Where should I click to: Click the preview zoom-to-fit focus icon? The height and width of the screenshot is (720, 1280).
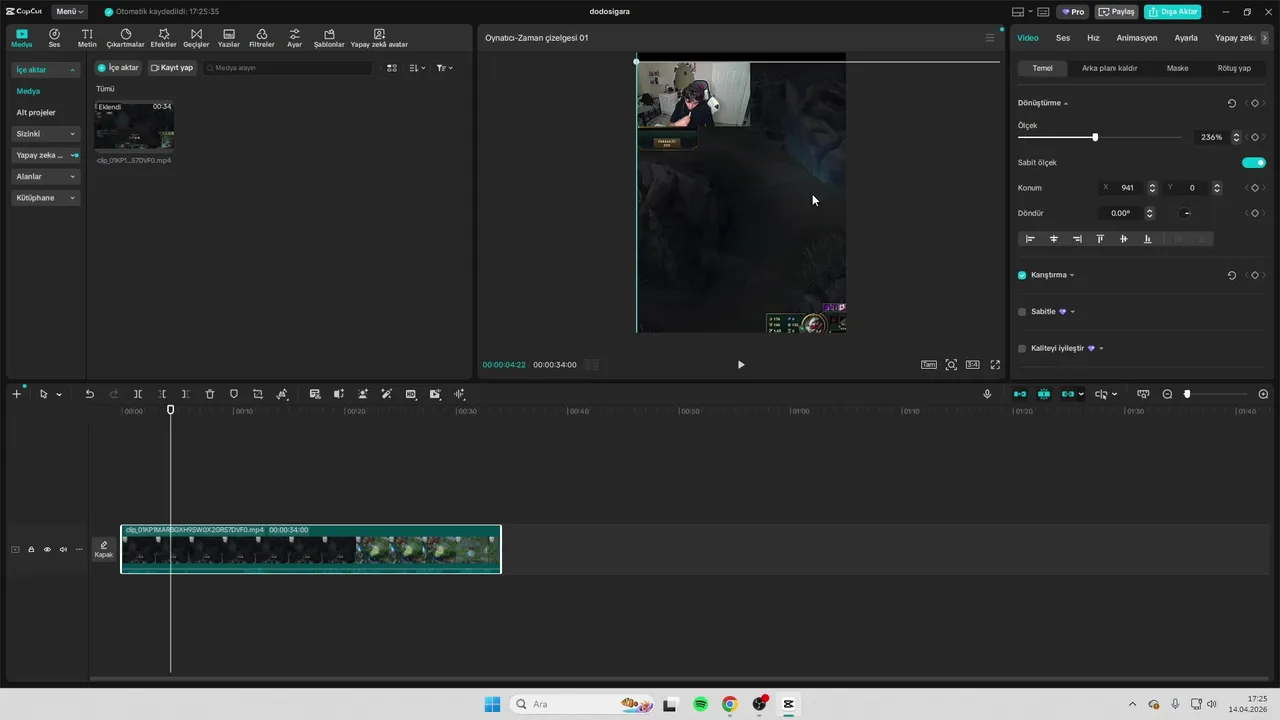[951, 365]
